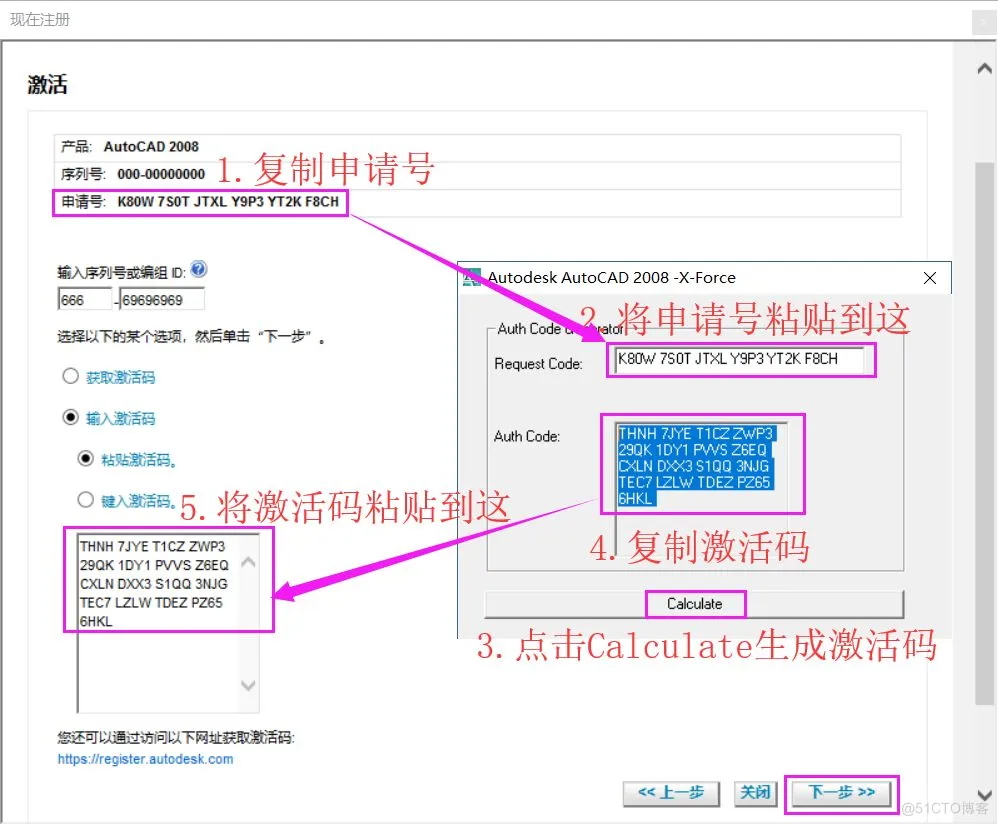Click the Request Code label in X-Force
Image resolution: width=998 pixels, height=825 pixels.
tap(538, 364)
